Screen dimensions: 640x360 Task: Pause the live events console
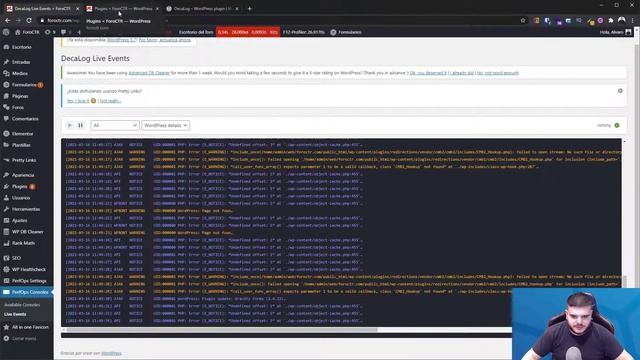pos(80,125)
